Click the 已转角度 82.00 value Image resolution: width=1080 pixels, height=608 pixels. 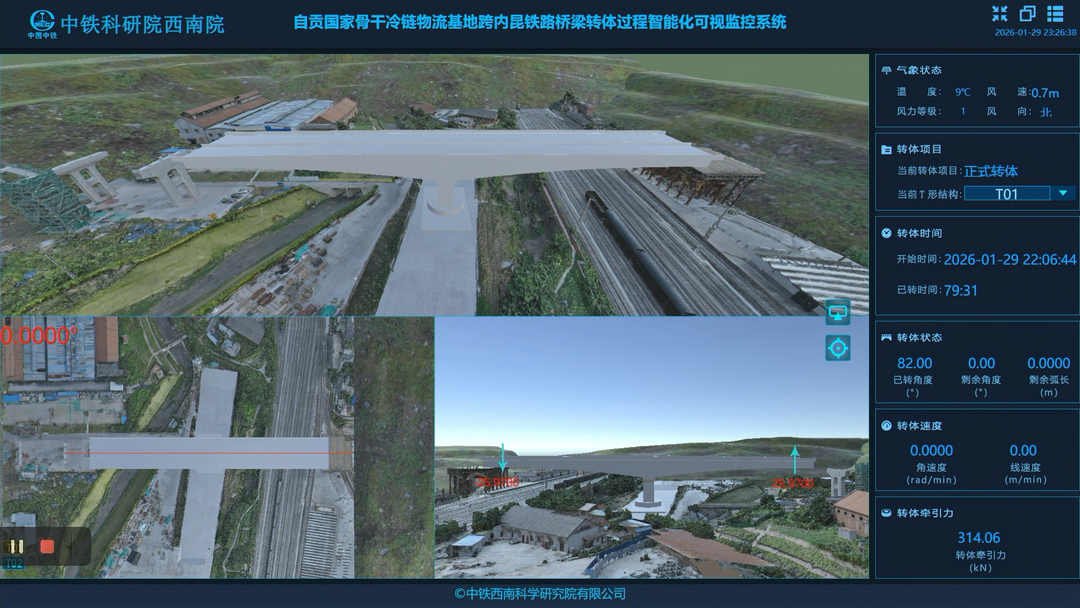914,364
